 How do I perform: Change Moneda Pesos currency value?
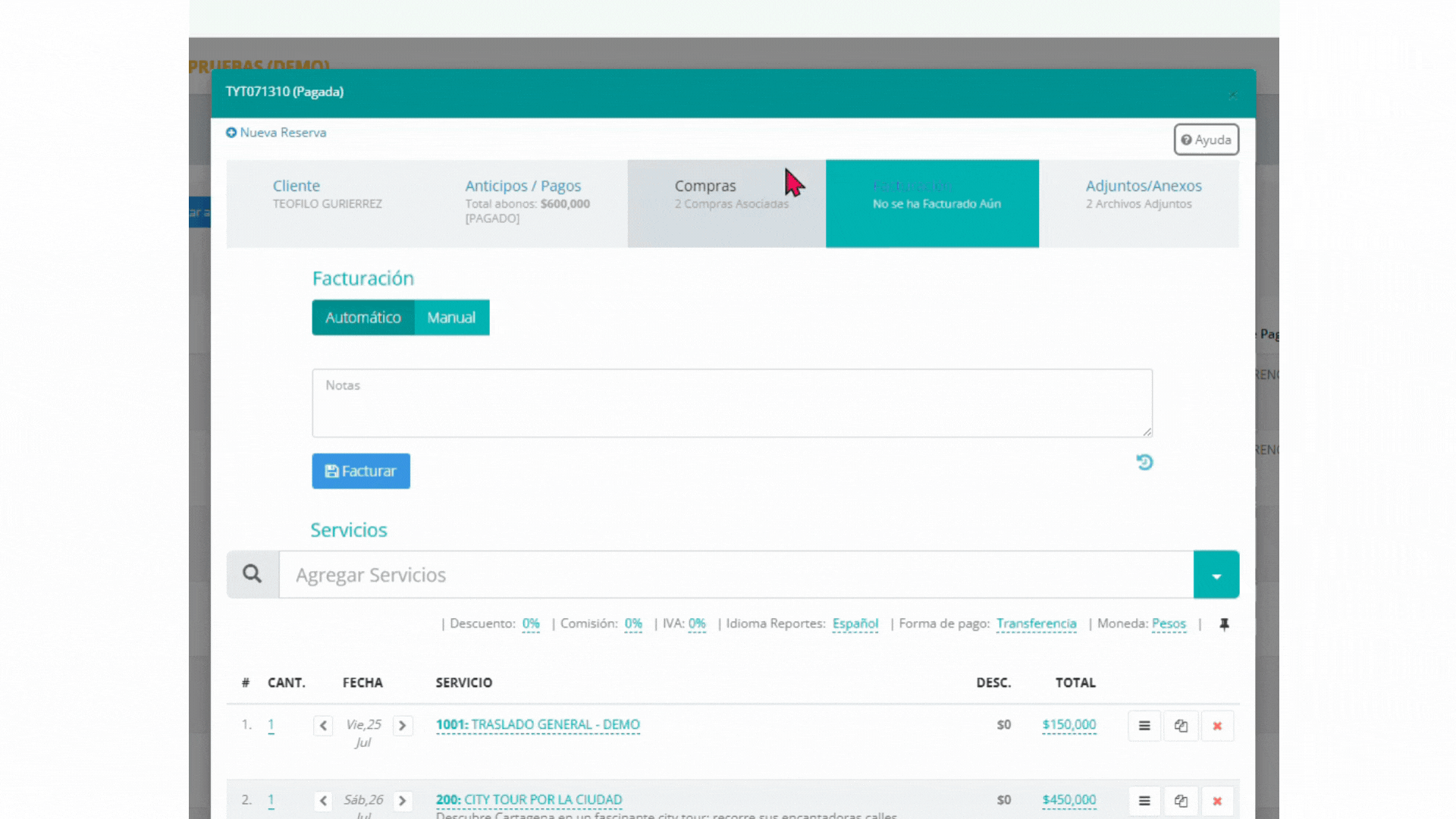(1168, 623)
